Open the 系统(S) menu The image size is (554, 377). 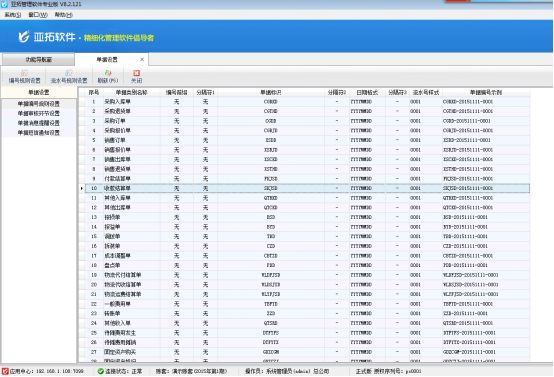(x=12, y=14)
